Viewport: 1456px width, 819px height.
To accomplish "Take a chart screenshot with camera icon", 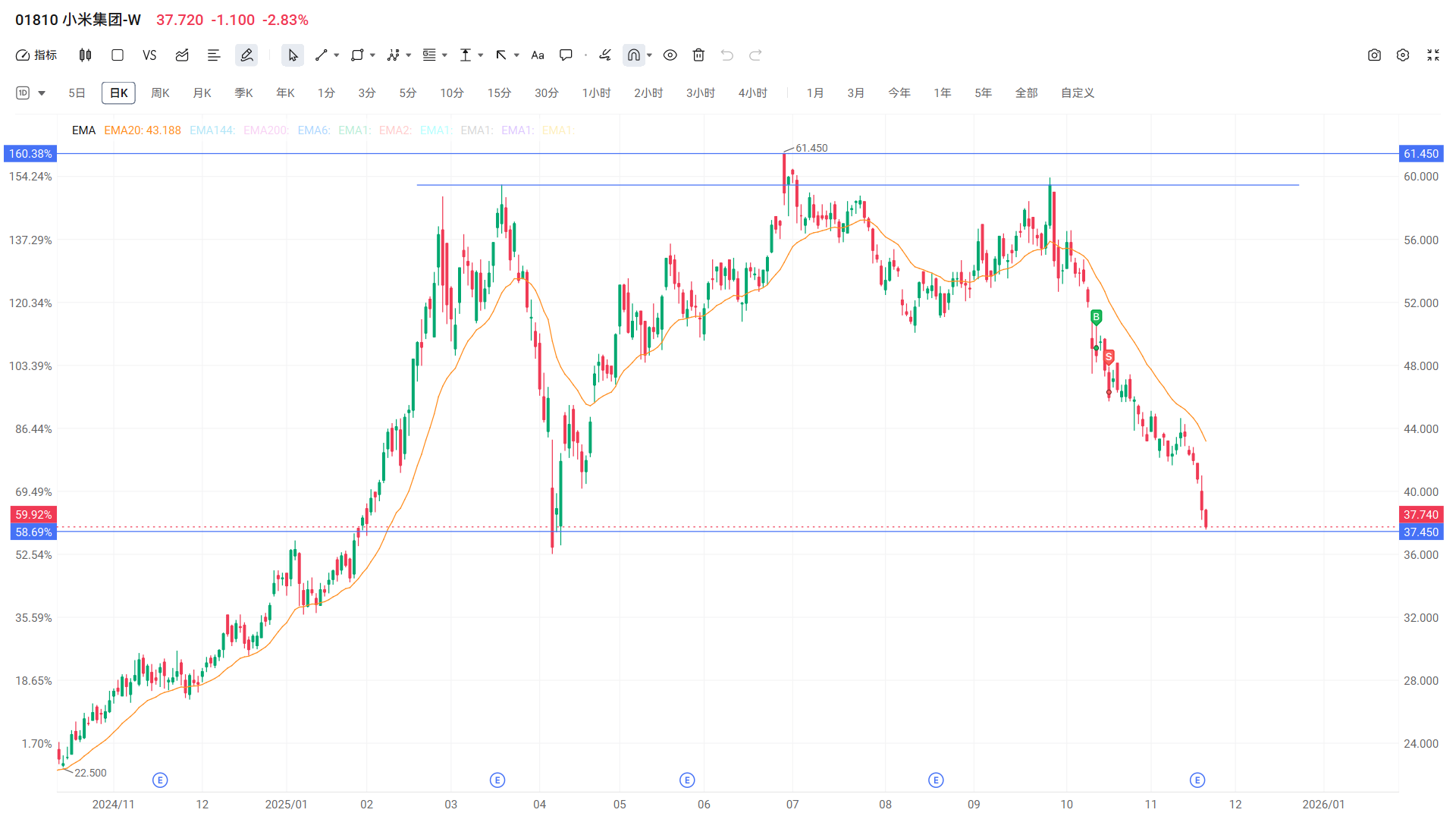I will [1374, 55].
